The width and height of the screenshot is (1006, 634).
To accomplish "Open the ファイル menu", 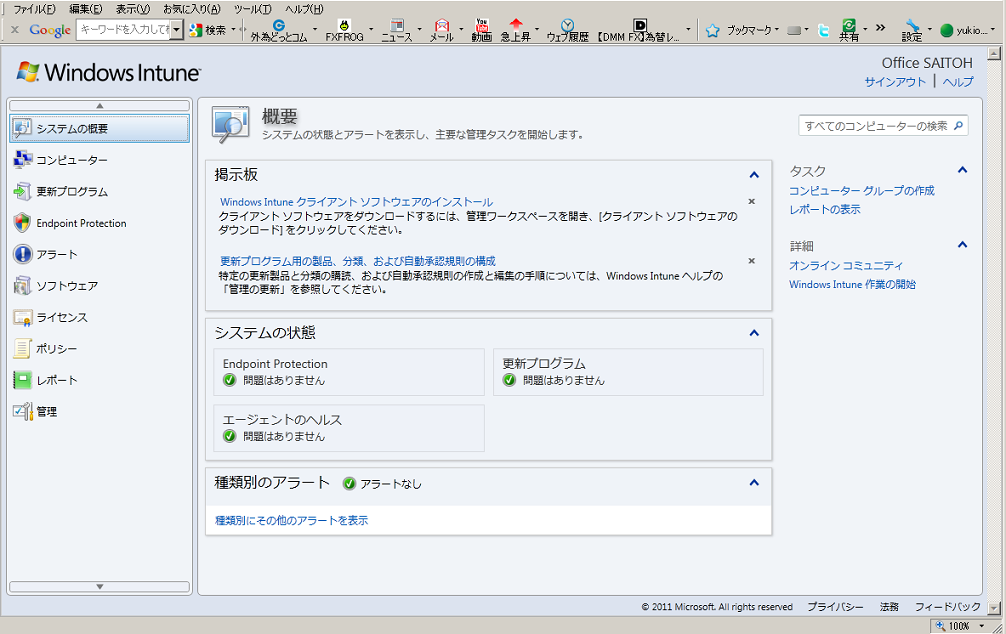I will coord(33,9).
